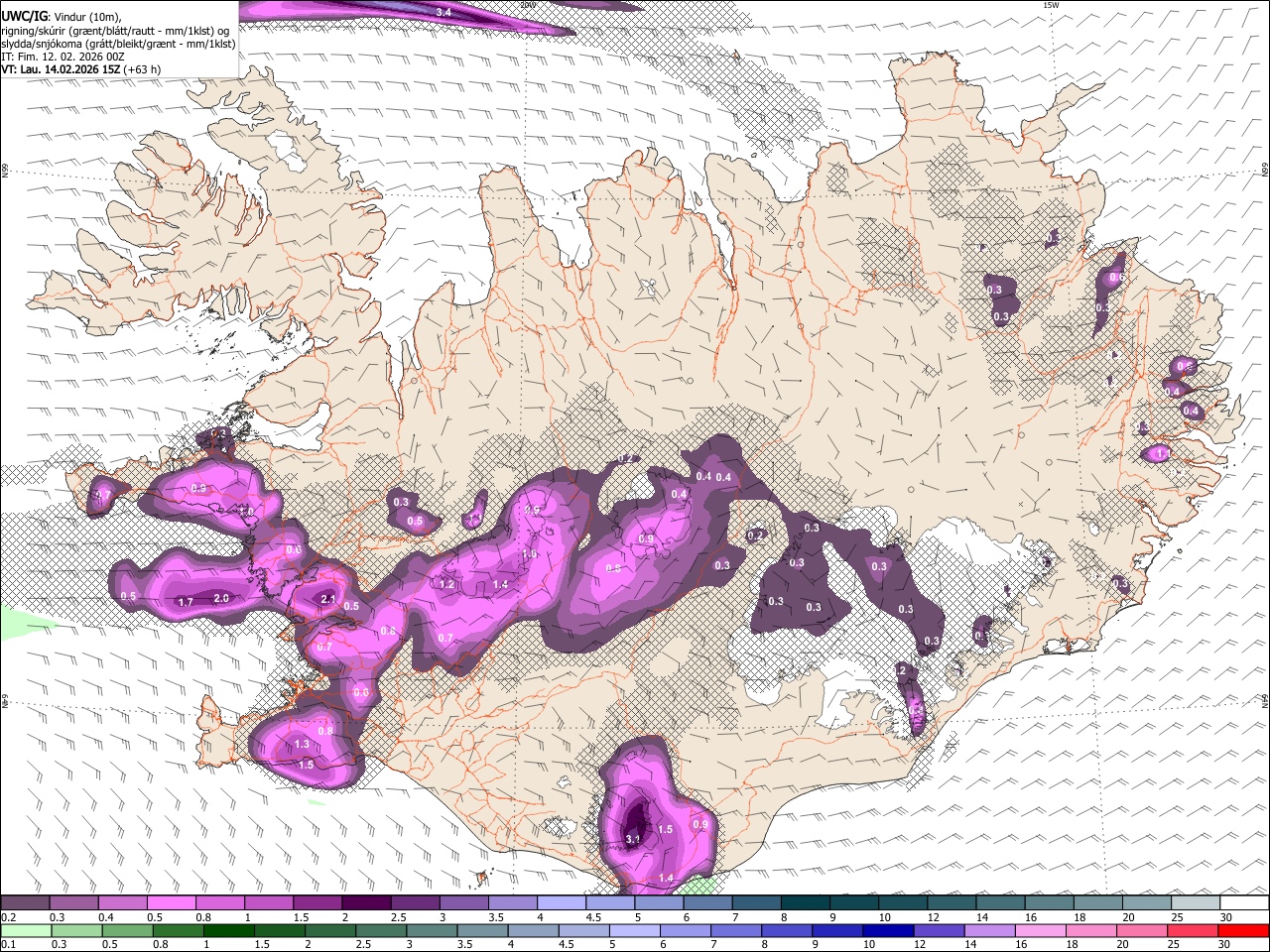
Task: Click the '1.1' value in the east fjords
Action: (1163, 453)
